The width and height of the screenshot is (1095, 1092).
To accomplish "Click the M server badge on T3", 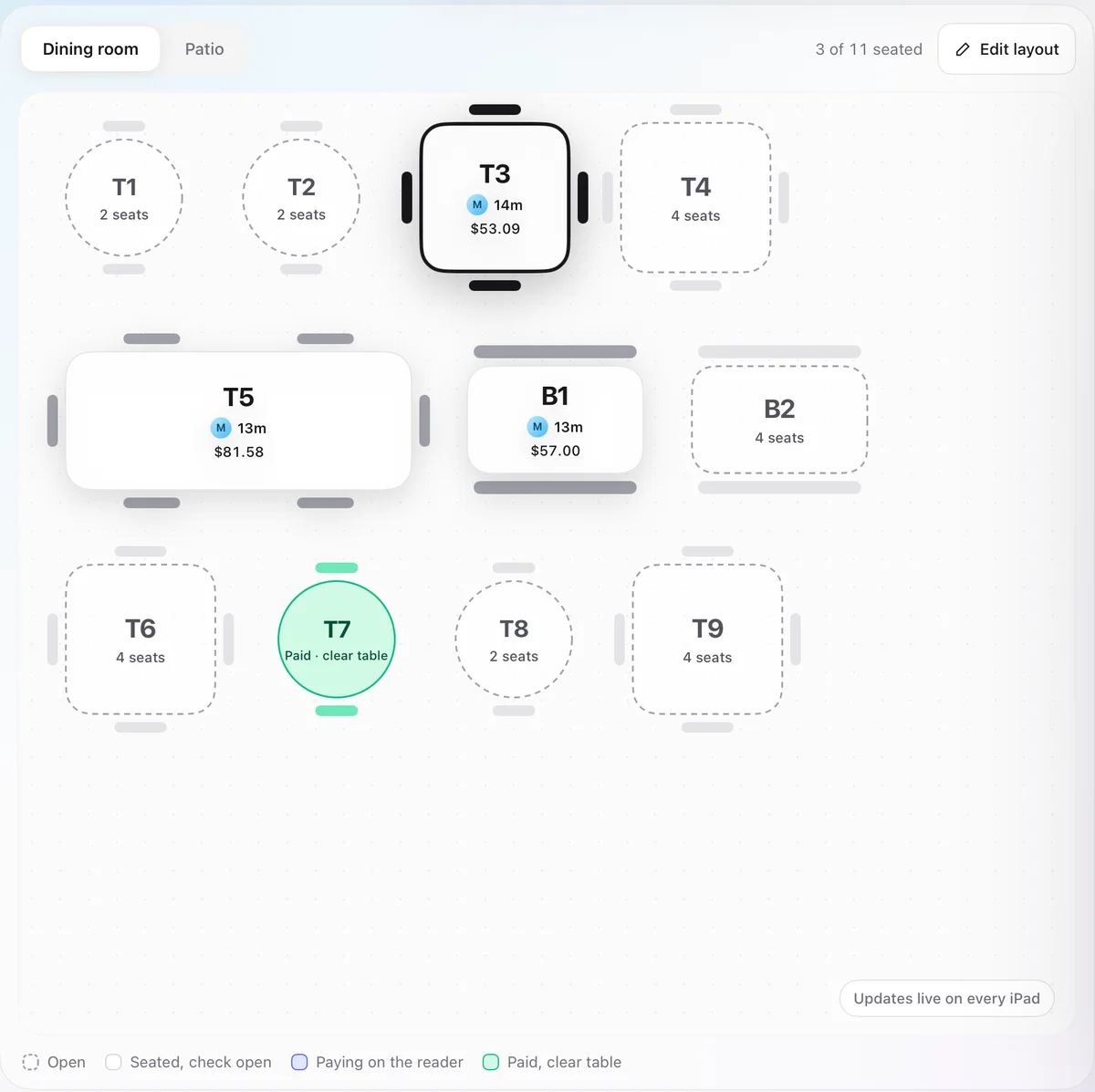I will pyautogui.click(x=477, y=205).
